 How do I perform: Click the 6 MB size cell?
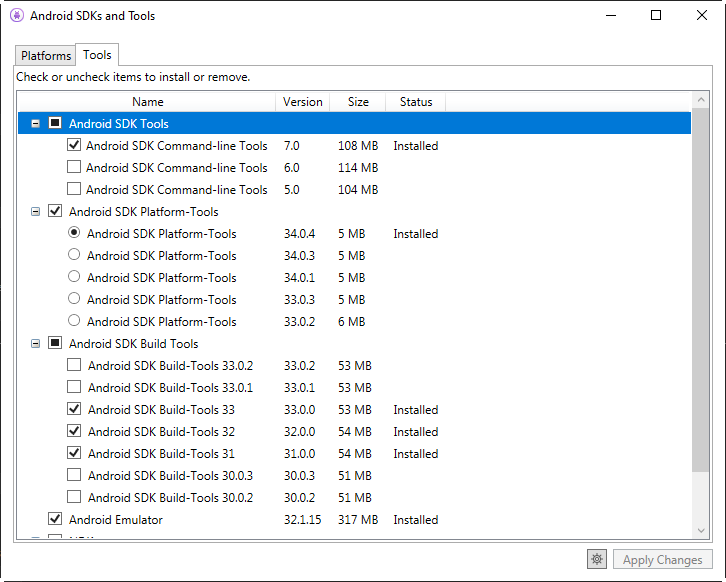click(351, 322)
